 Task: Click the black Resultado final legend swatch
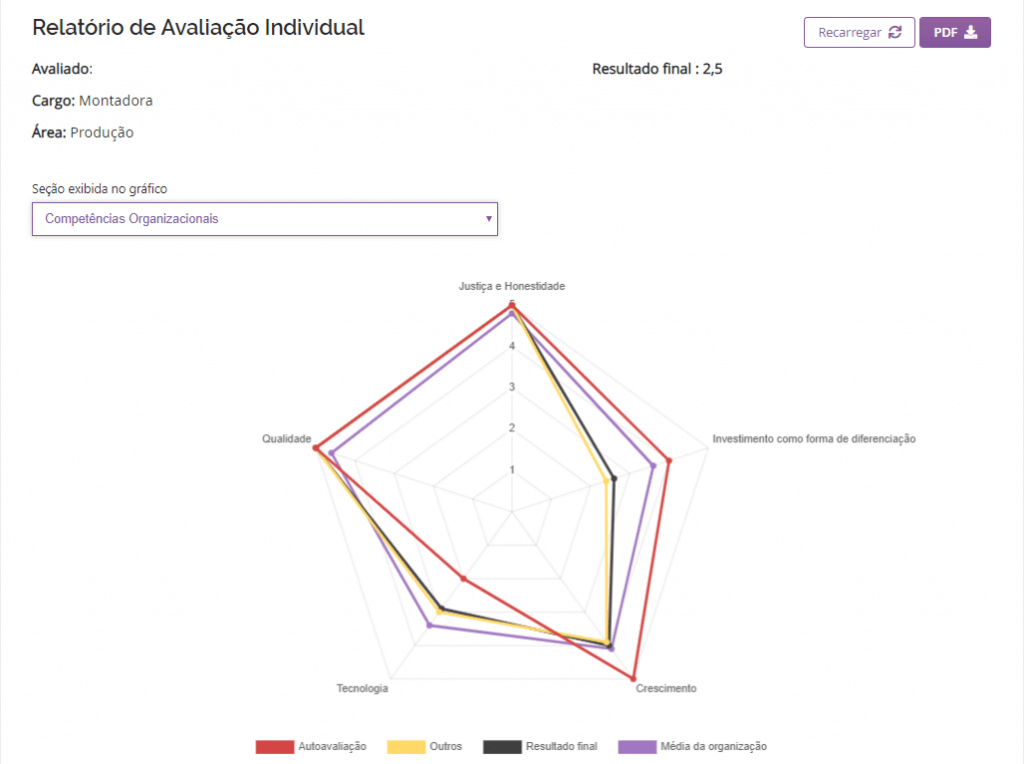point(502,746)
